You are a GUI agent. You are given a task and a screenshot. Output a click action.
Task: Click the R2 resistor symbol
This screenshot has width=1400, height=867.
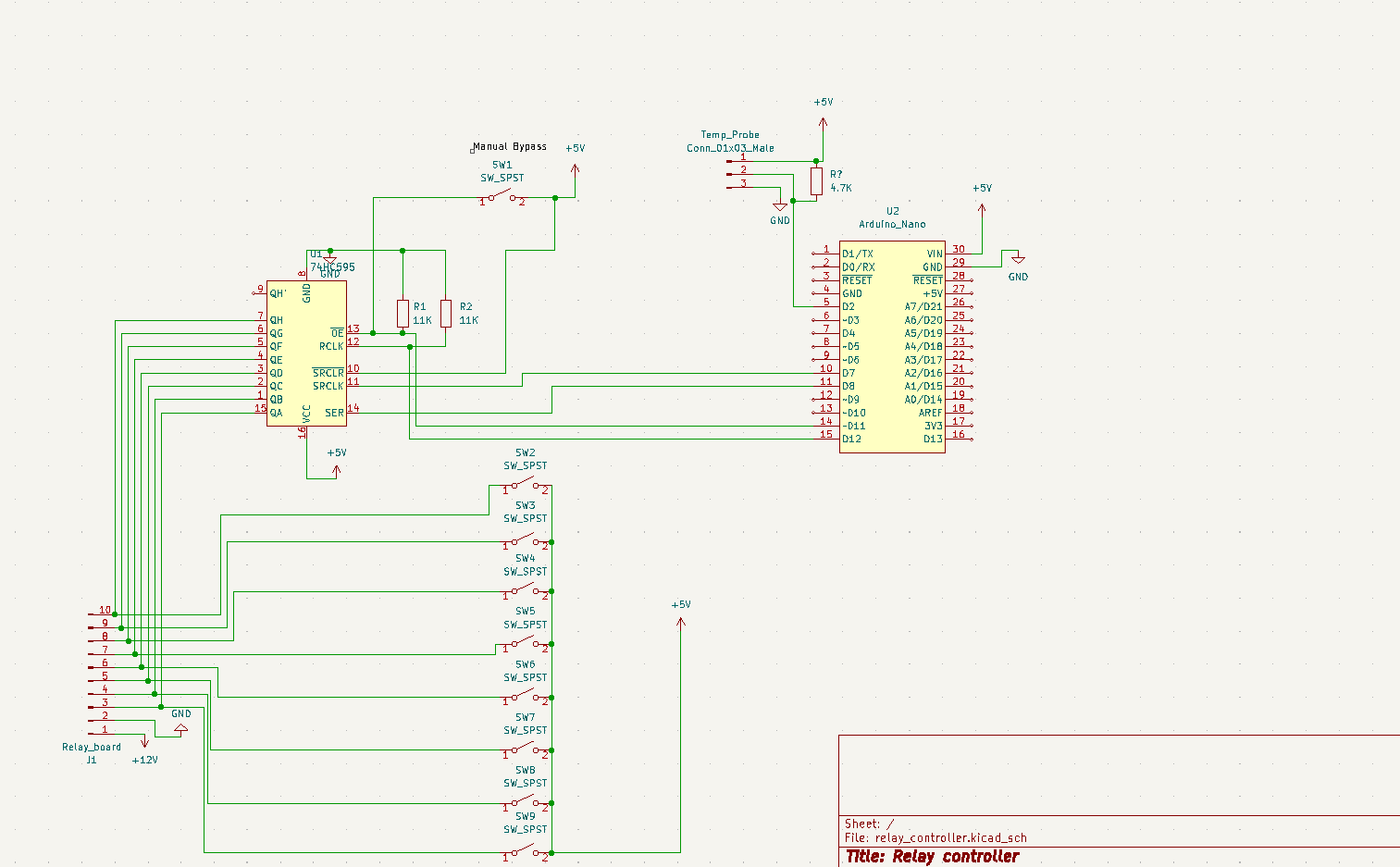click(446, 313)
